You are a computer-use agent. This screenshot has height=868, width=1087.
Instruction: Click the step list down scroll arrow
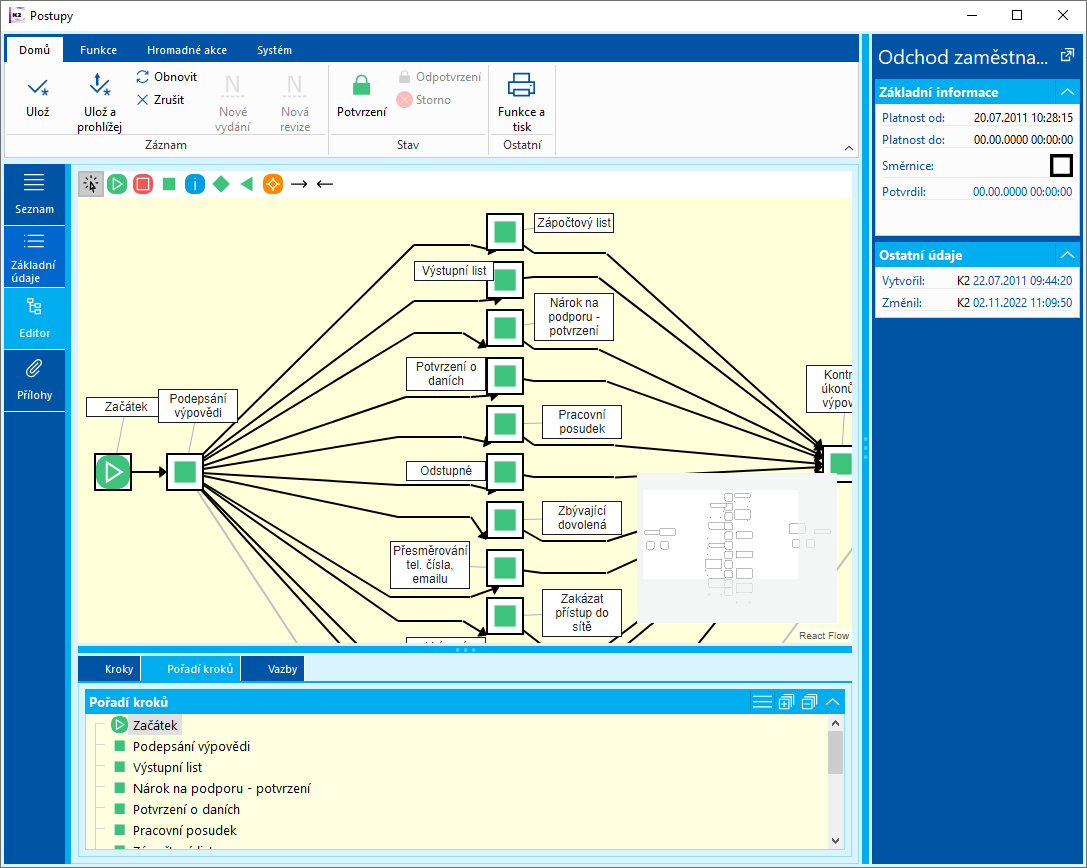(835, 840)
